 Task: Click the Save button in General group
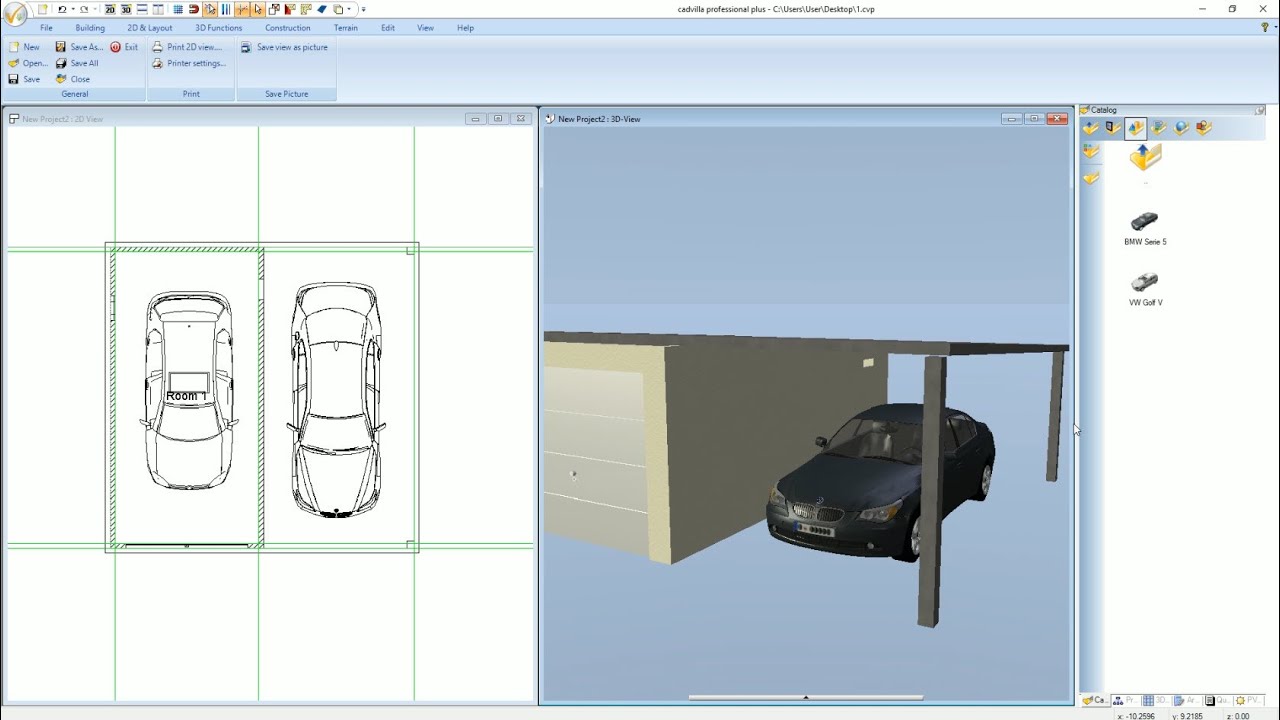(24, 79)
